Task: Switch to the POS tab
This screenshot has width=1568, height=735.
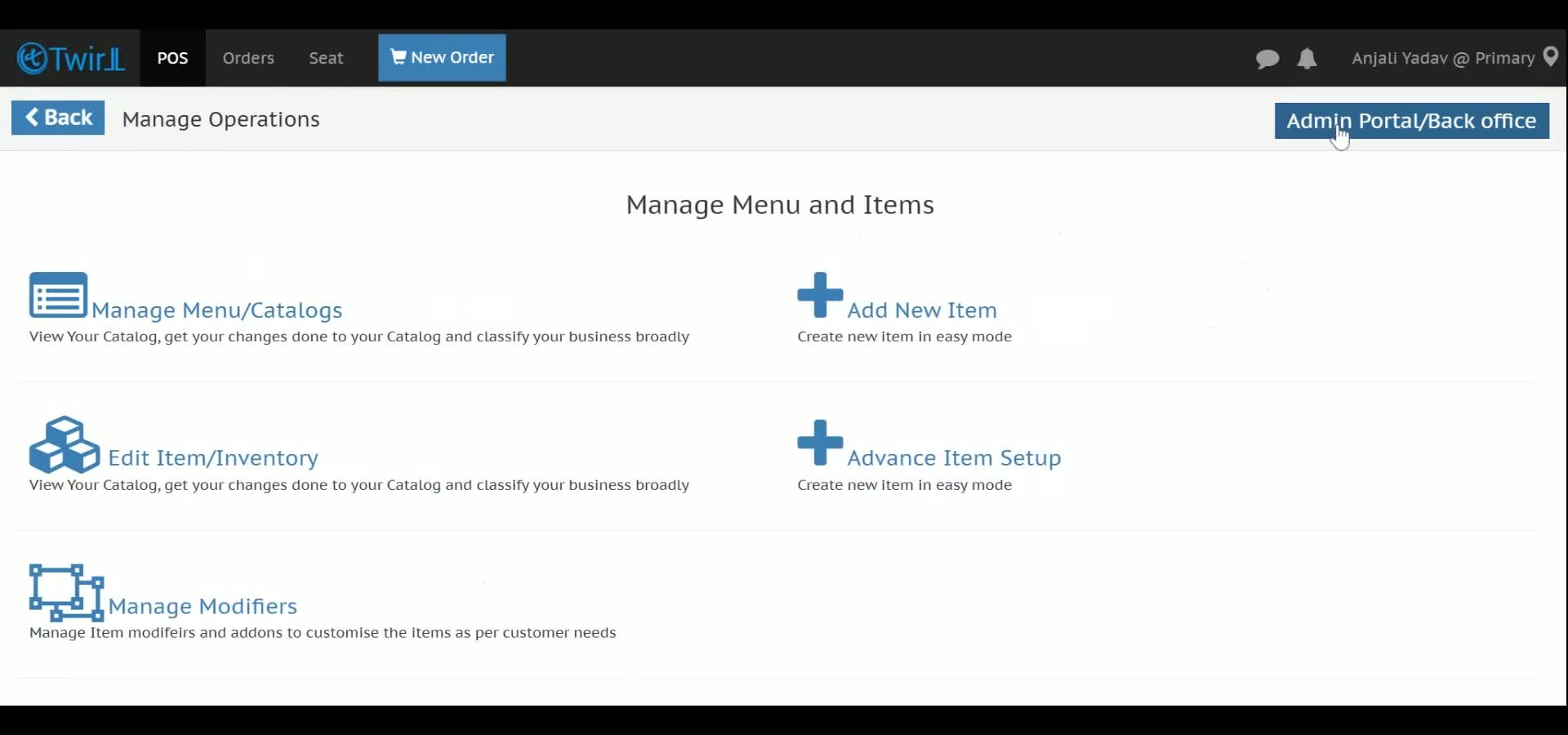Action: pyautogui.click(x=172, y=58)
